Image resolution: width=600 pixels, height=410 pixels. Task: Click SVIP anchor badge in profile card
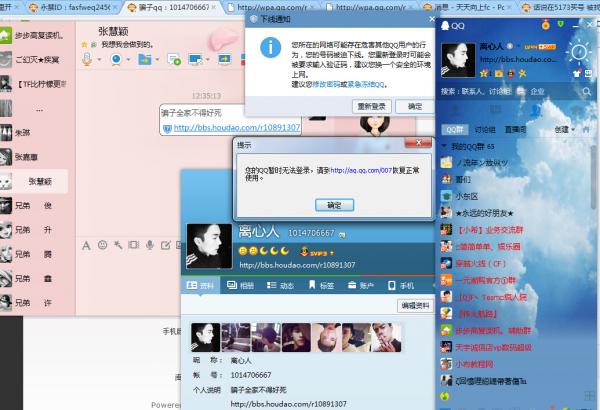[304, 252]
